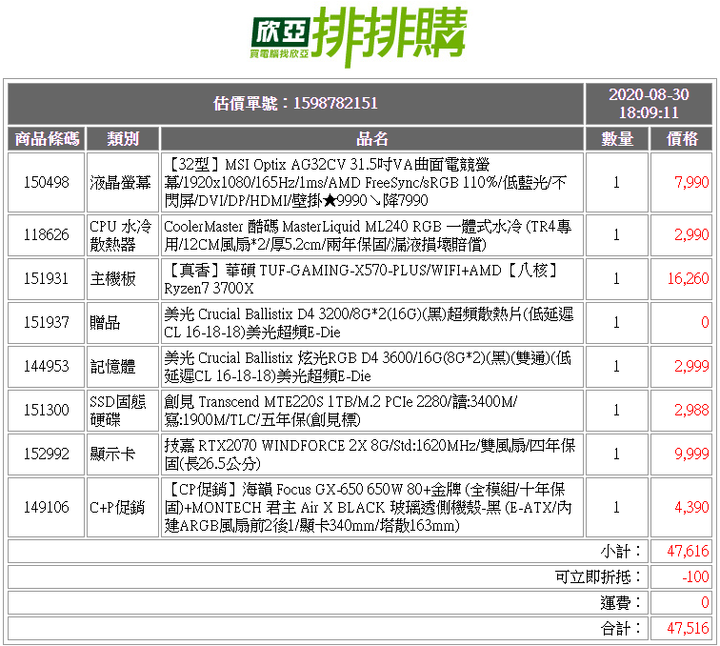Click the price 2,988
Viewport: 720px width, 646px height.
(692, 410)
